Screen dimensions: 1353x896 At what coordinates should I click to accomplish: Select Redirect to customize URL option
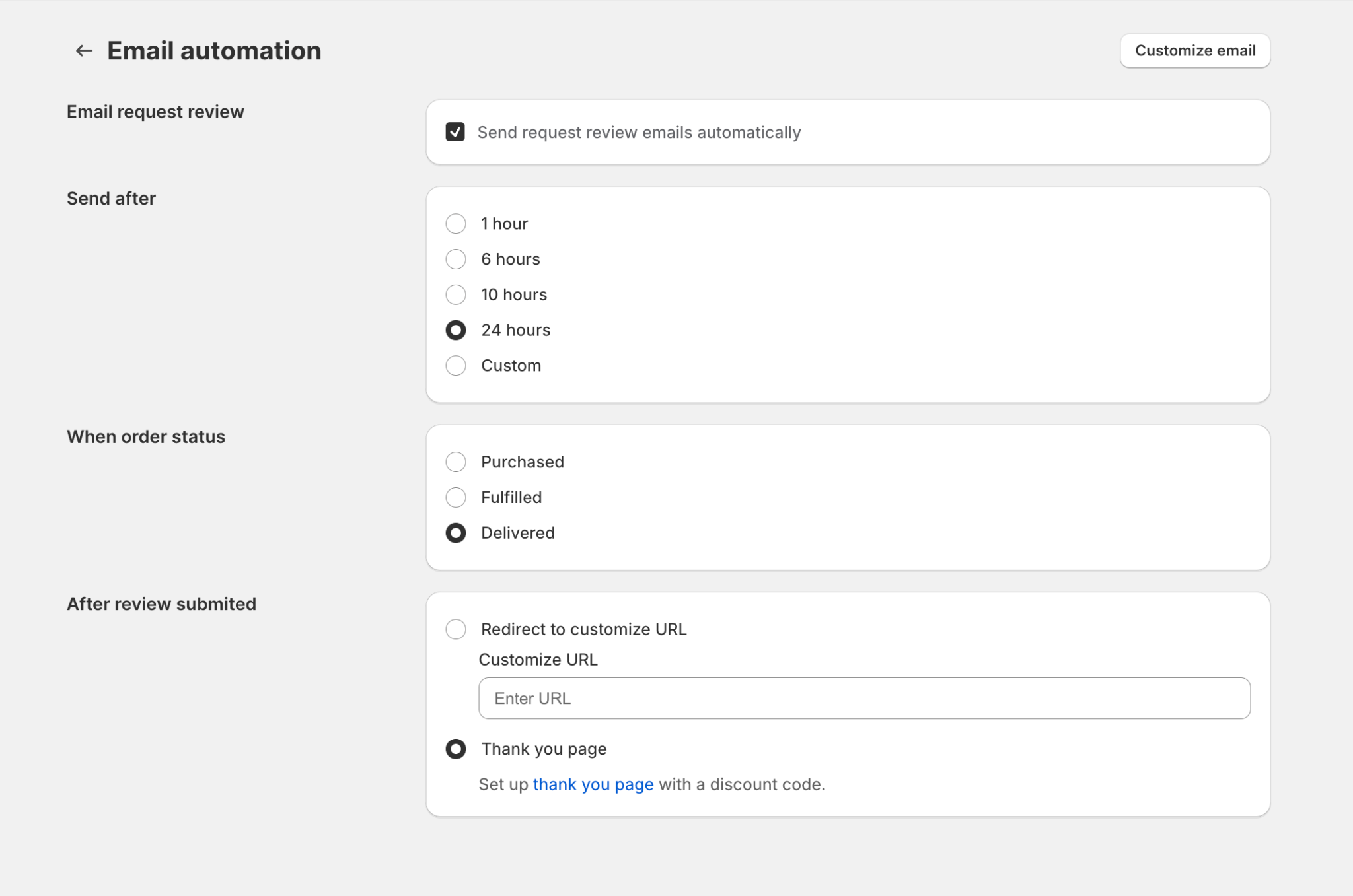(456, 629)
